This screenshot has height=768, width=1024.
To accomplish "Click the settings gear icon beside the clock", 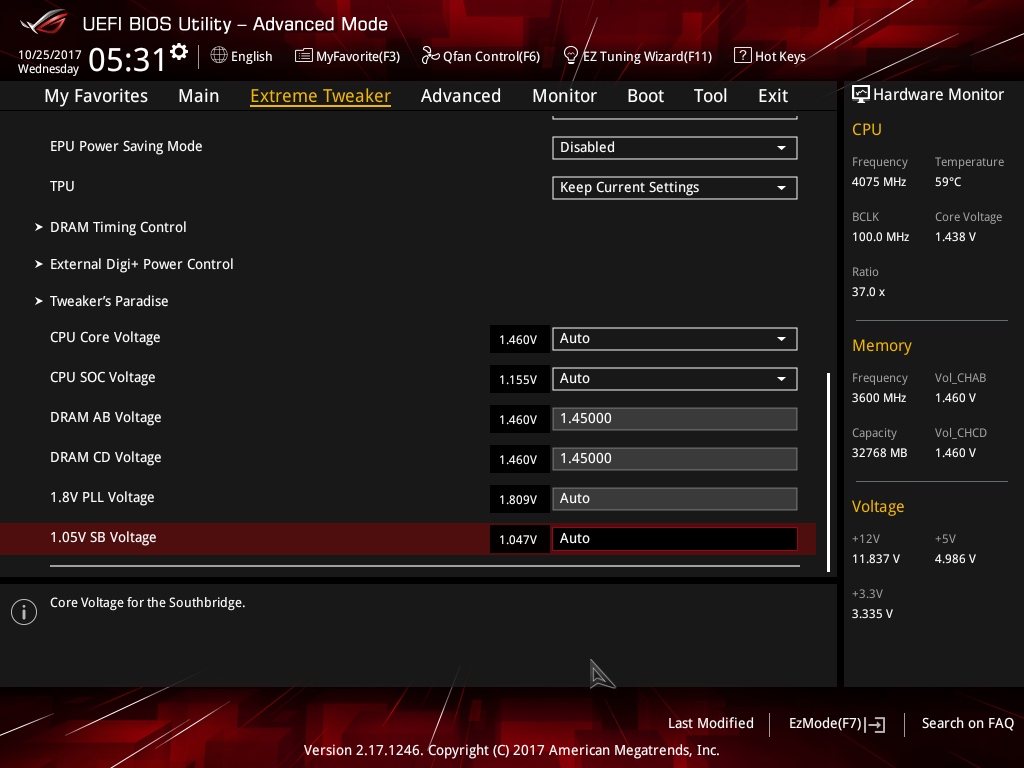I will point(179,52).
